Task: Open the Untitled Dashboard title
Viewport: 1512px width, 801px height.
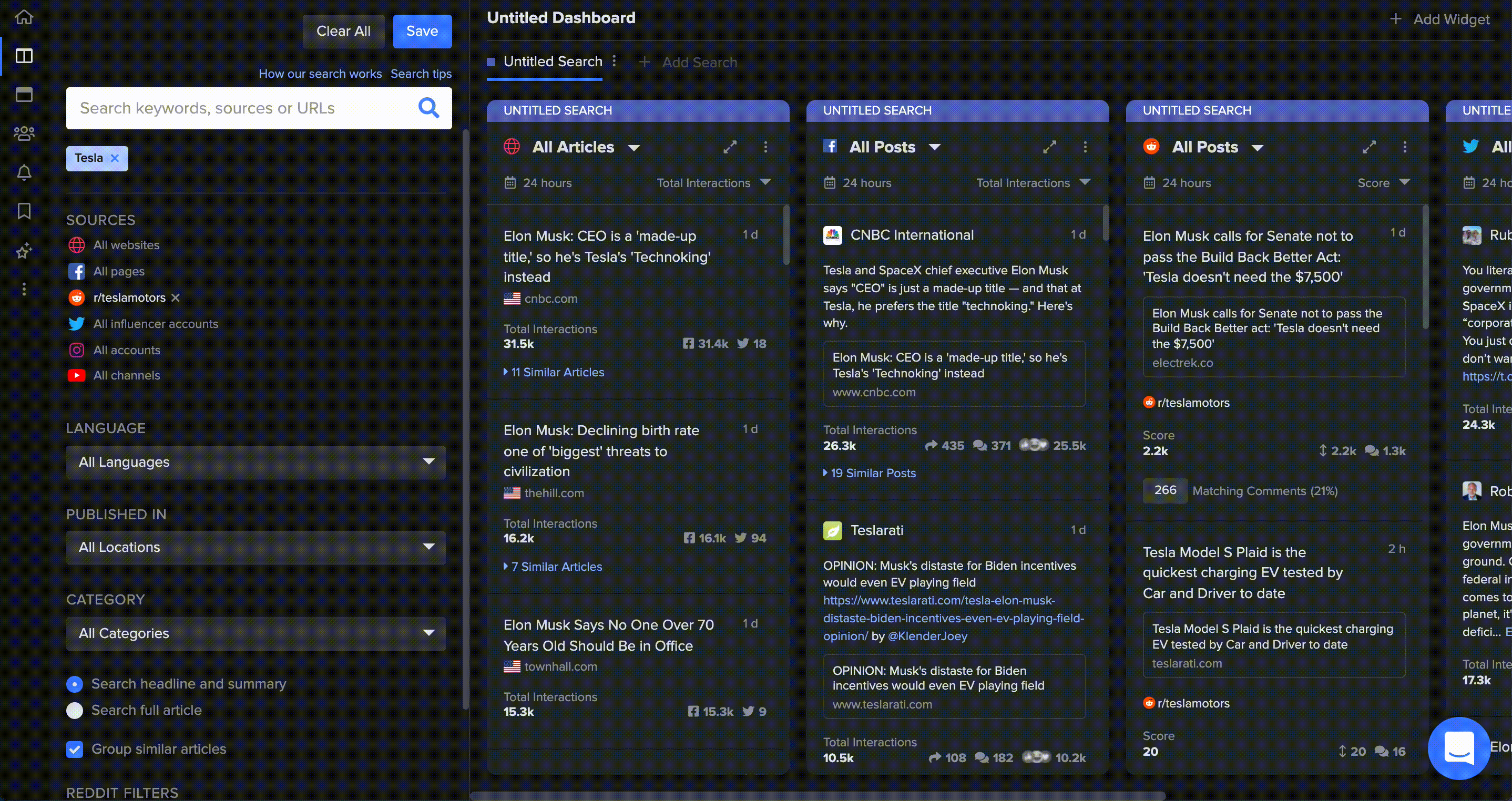Action: pyautogui.click(x=561, y=17)
